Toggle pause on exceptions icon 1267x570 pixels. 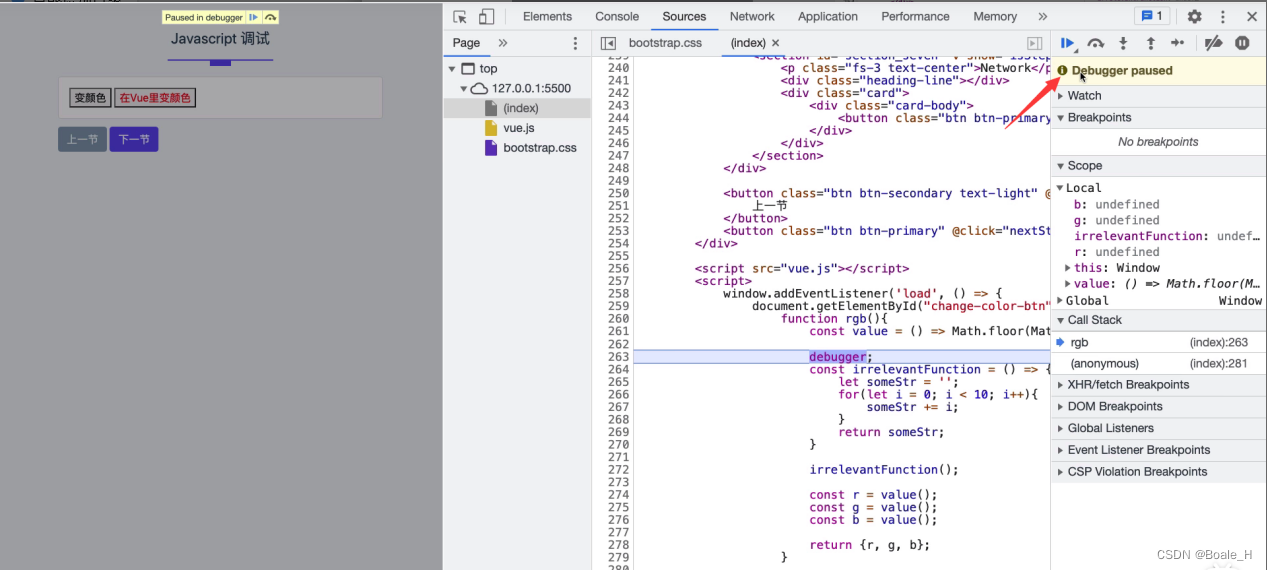[1242, 43]
